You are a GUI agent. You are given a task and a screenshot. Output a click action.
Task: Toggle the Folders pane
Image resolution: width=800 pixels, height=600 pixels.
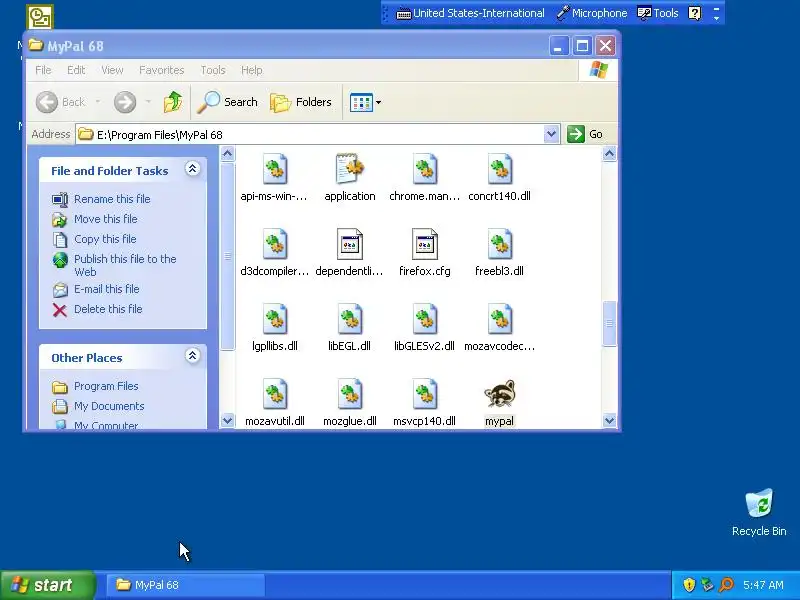pyautogui.click(x=301, y=102)
